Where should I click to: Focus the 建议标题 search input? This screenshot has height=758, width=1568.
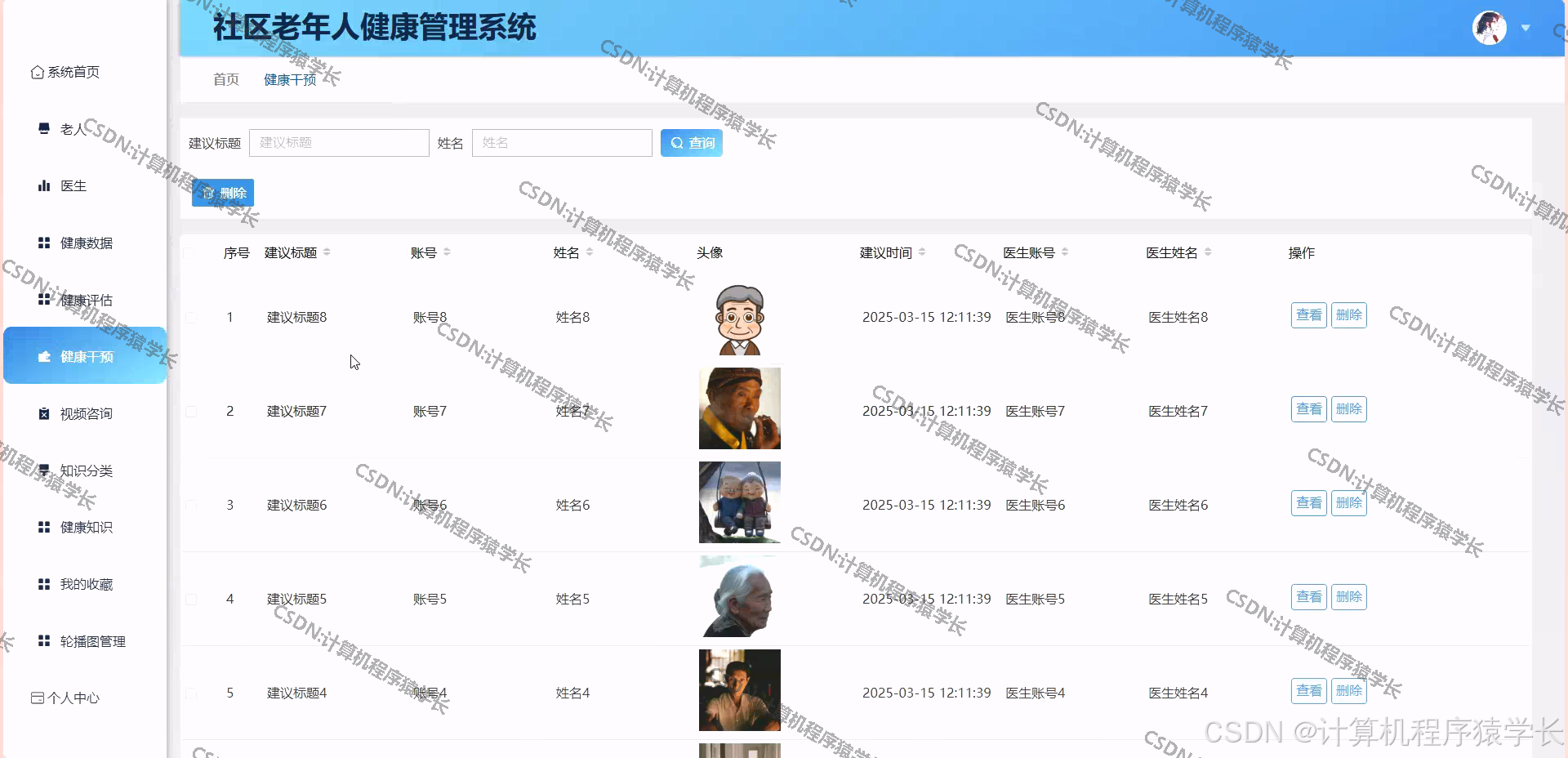tap(339, 143)
